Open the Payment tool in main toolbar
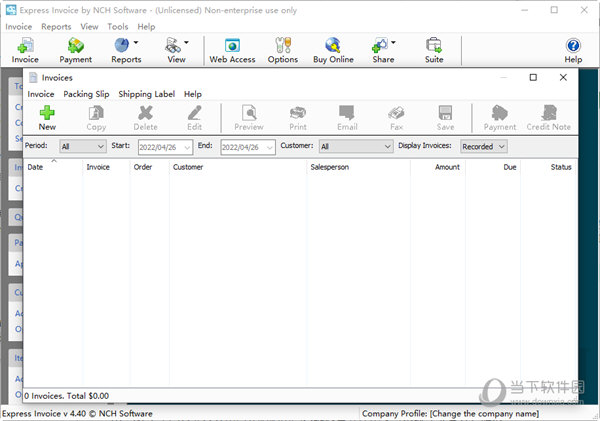600x421 pixels. 75,50
